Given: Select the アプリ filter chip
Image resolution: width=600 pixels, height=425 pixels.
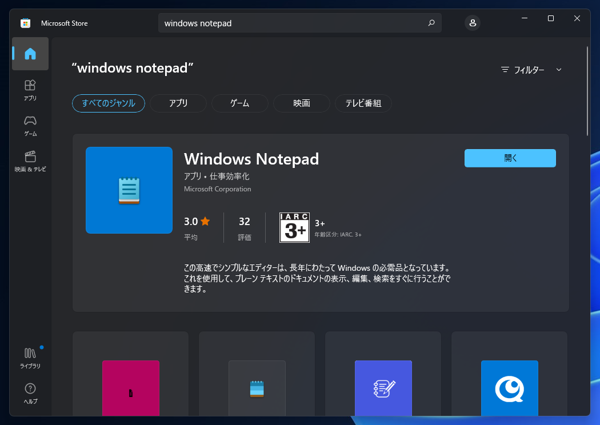Looking at the screenshot, I should (178, 103).
